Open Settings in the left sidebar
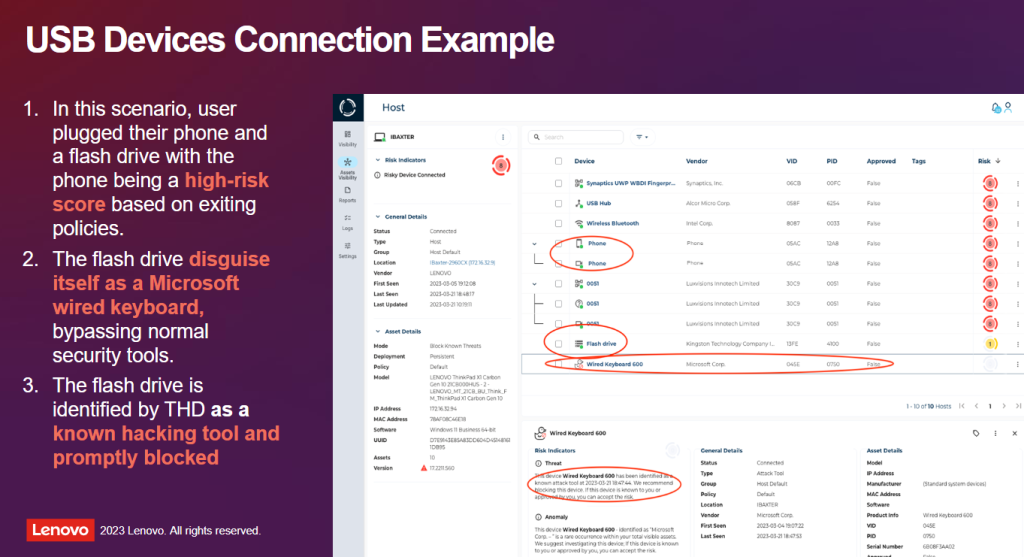This screenshot has width=1024, height=557. (x=347, y=250)
